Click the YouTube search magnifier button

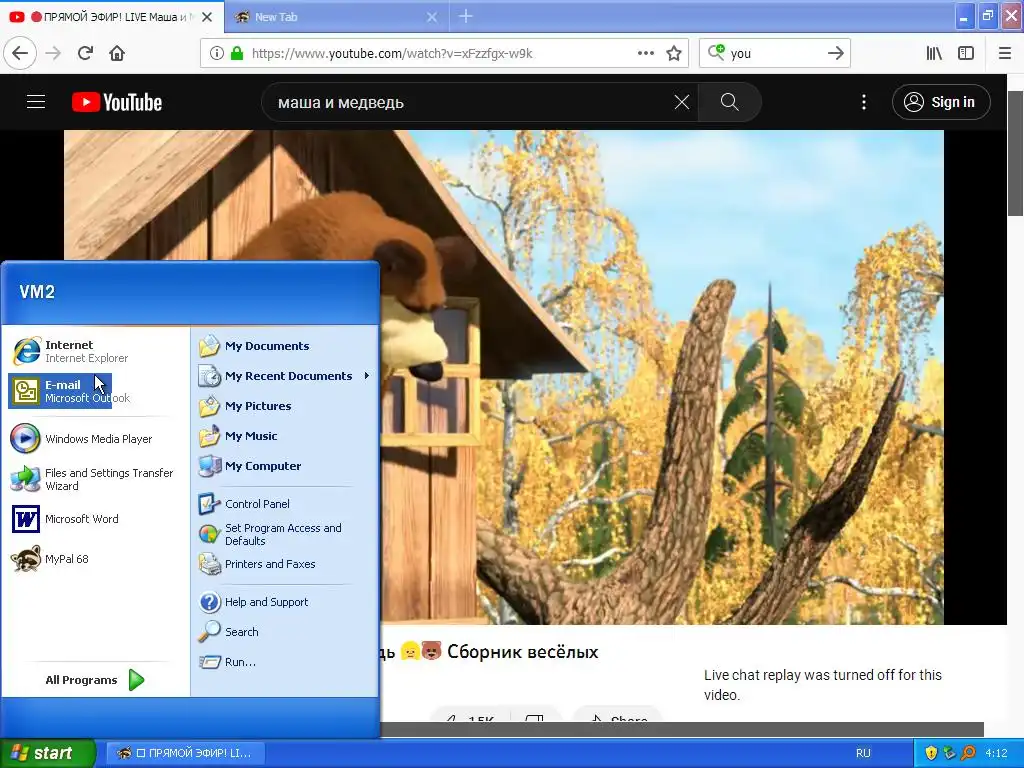coord(729,102)
